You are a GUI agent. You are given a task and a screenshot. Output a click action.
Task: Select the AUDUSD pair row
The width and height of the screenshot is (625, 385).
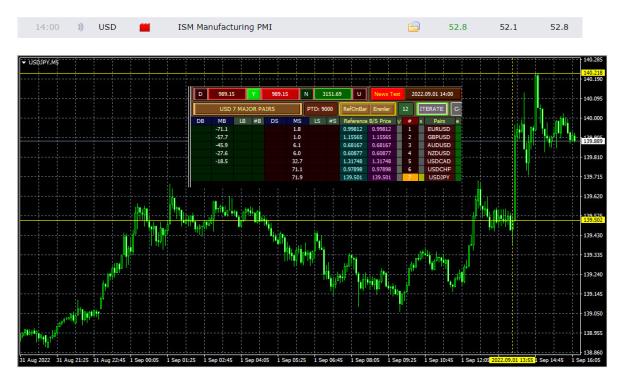coord(439,145)
